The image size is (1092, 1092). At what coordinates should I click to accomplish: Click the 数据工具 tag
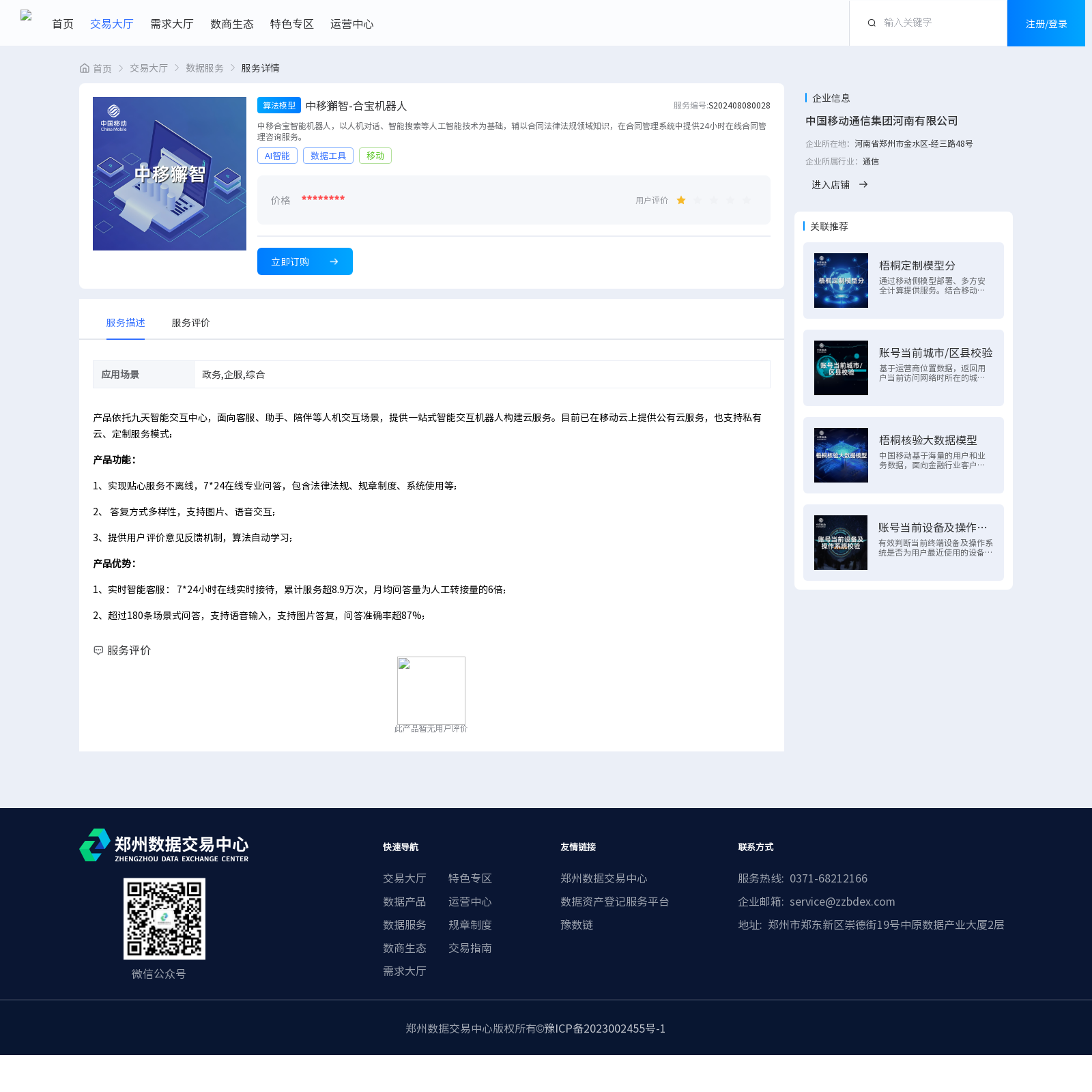328,156
